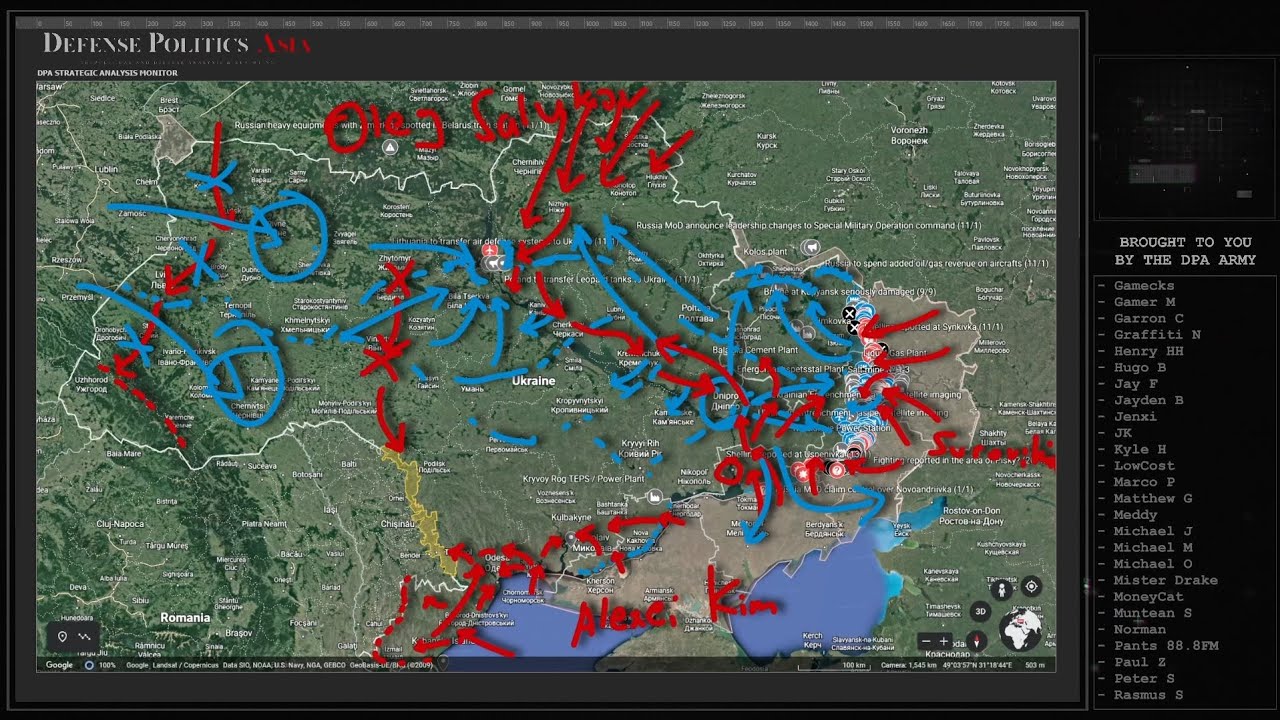Select 'Norman' in the supporter list
Image resolution: width=1280 pixels, height=720 pixels.
pos(1140,629)
